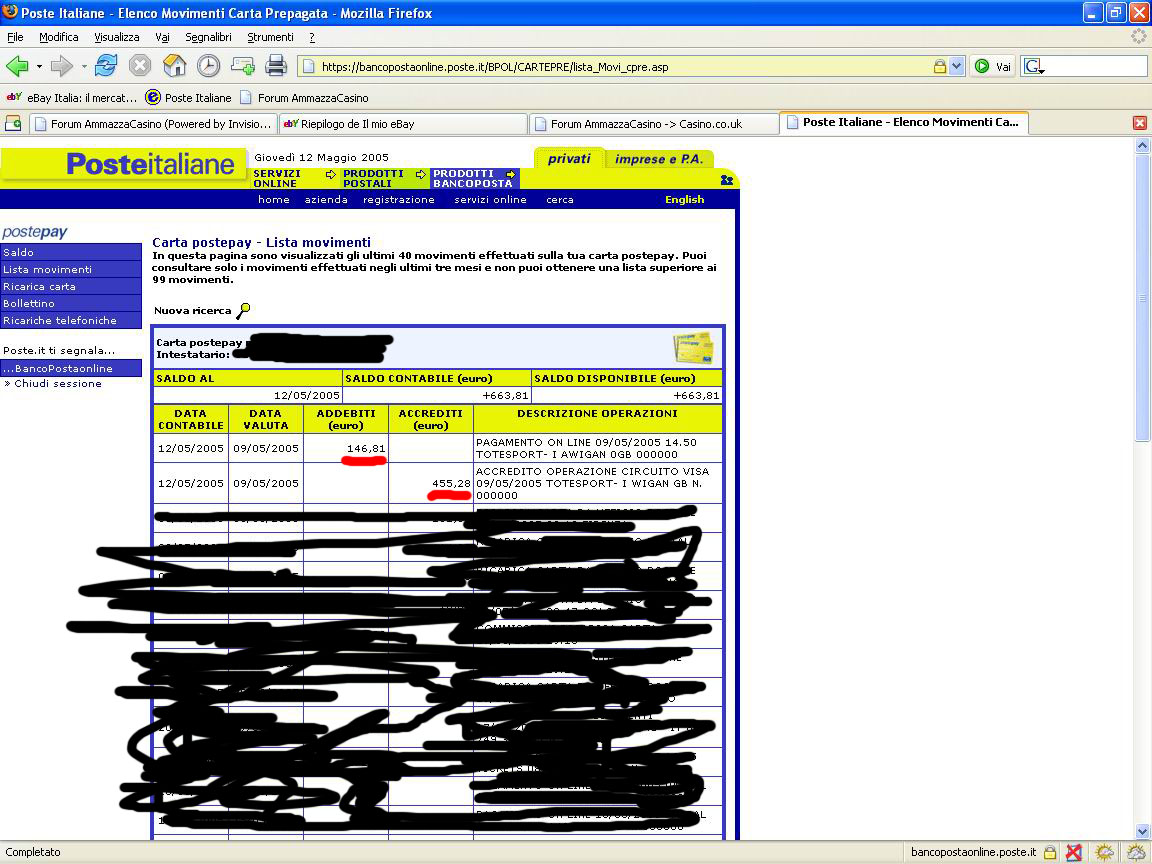Click the home nav link
The image size is (1152, 864).
point(274,200)
